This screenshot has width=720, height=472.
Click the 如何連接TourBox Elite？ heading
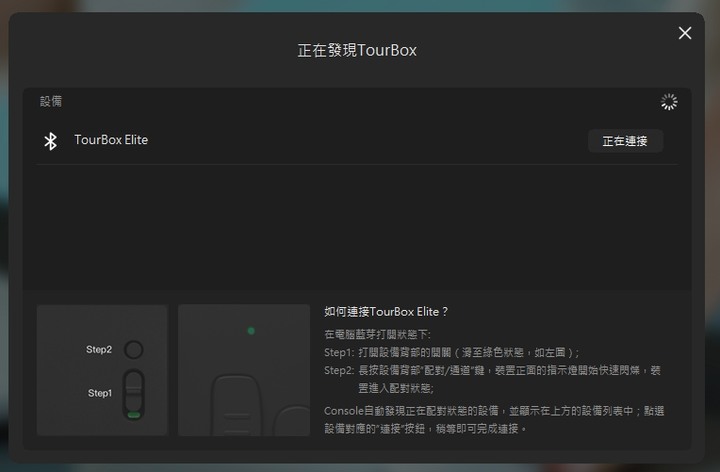(x=386, y=312)
